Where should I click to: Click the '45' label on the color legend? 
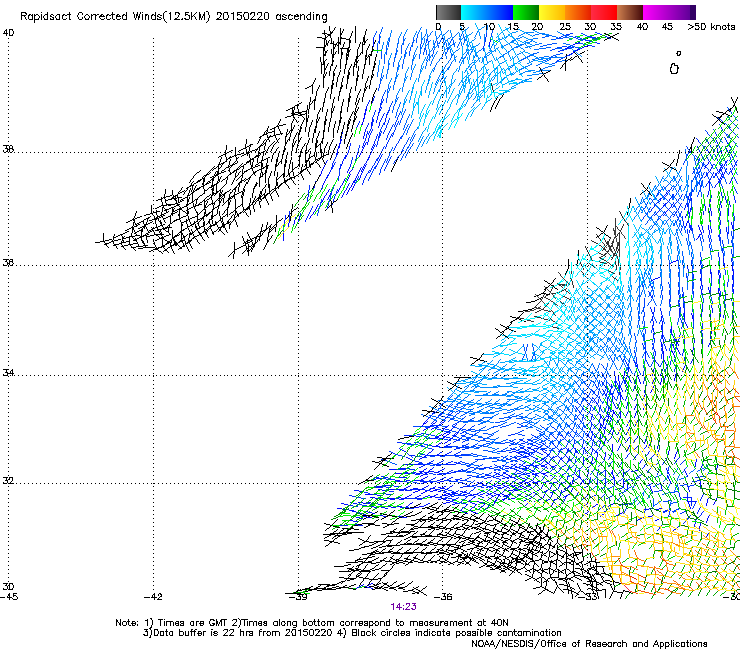[x=667, y=27]
